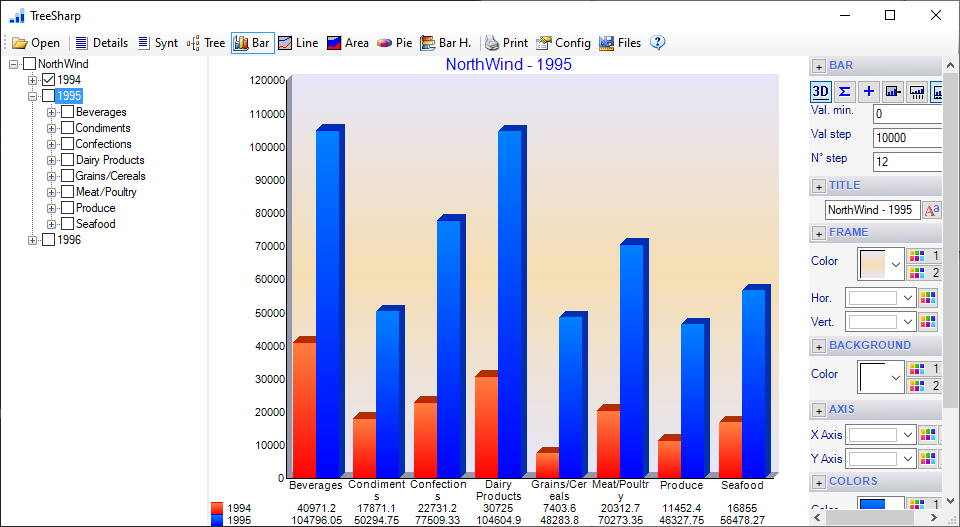Open the title font (Aa) button
960x527 pixels.
[932, 210]
